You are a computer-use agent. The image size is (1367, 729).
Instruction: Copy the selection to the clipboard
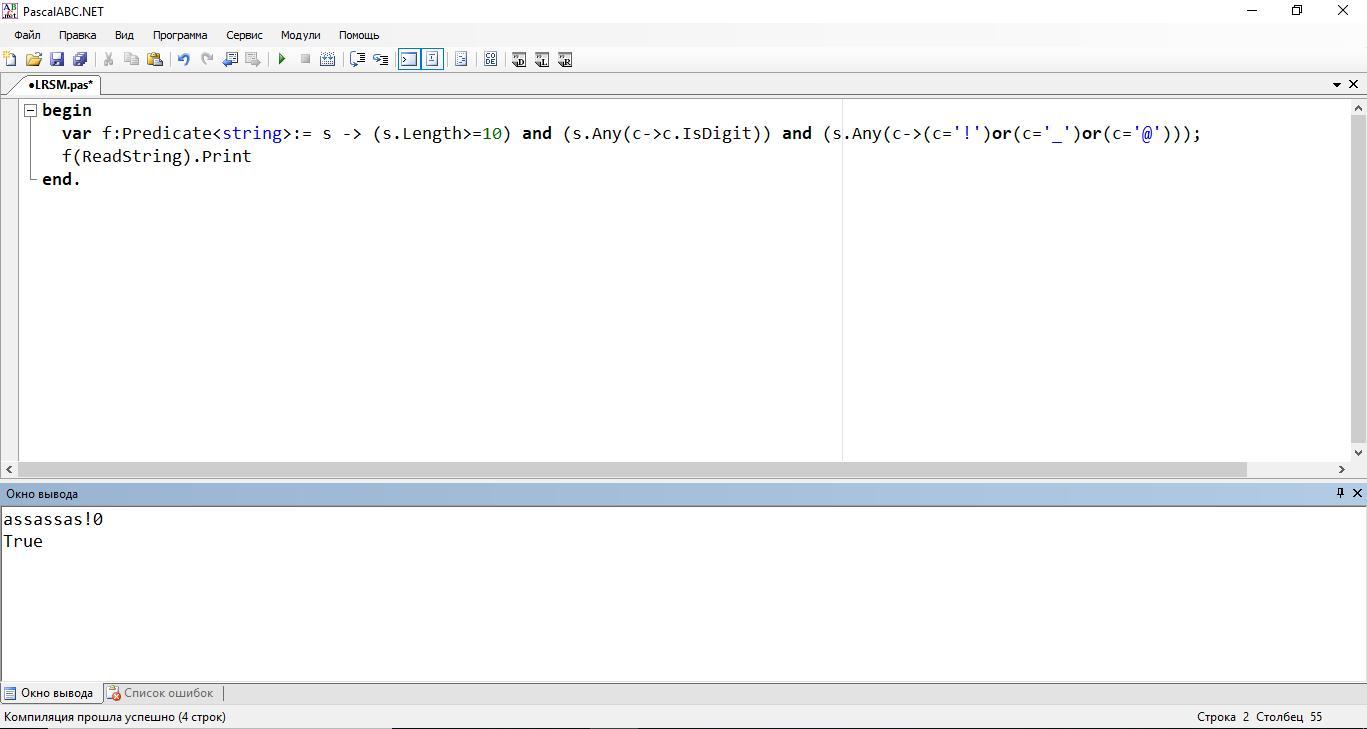131,60
